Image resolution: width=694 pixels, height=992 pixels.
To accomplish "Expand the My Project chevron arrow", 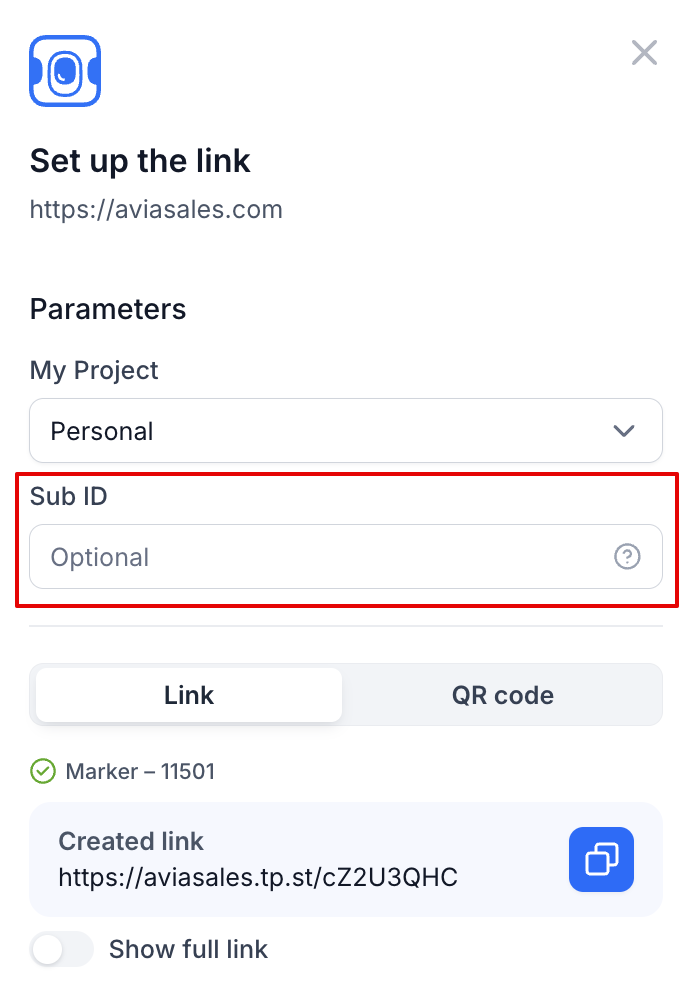I will (x=624, y=431).
